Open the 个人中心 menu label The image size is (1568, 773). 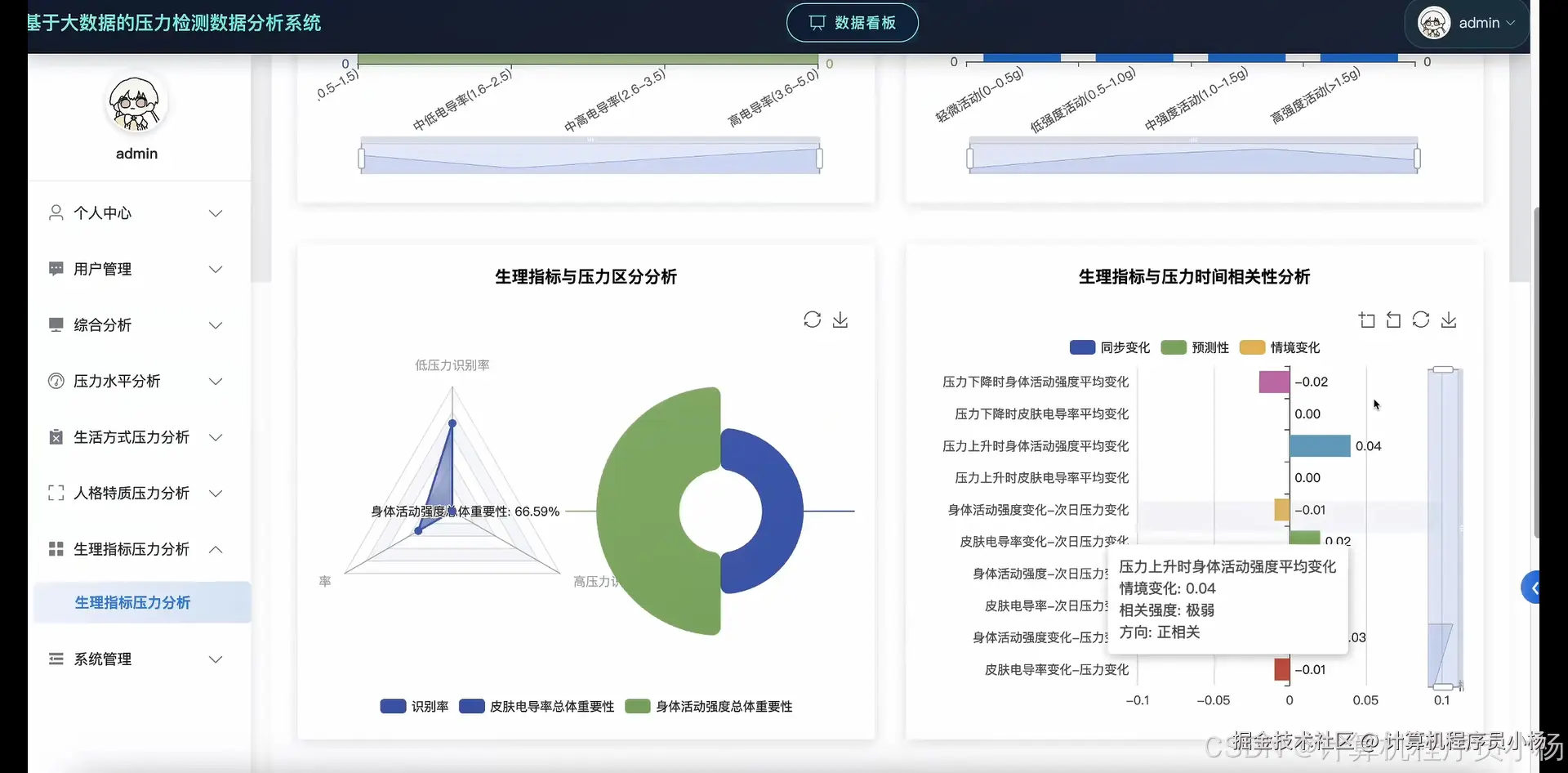102,213
